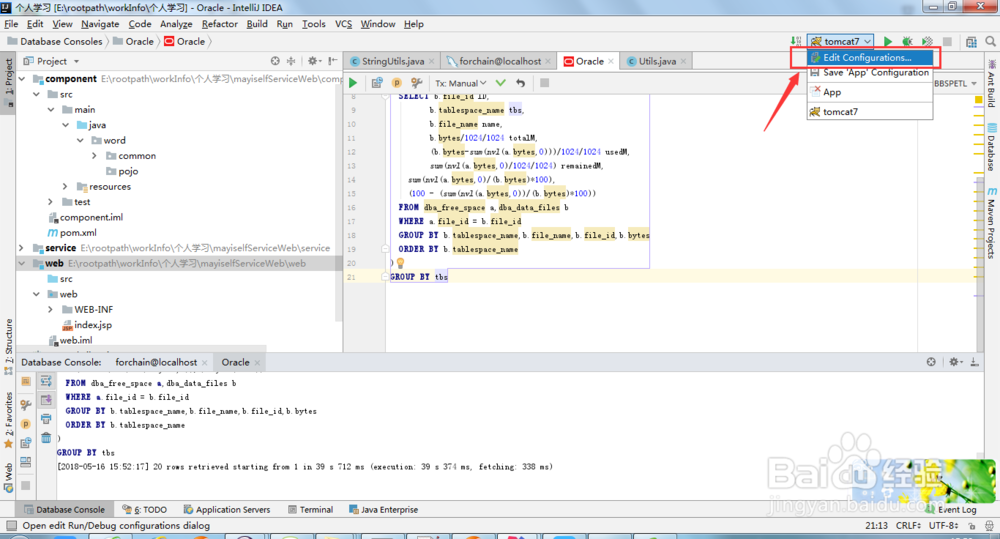Print the console output with printer icon
1000x539 pixels.
46,419
